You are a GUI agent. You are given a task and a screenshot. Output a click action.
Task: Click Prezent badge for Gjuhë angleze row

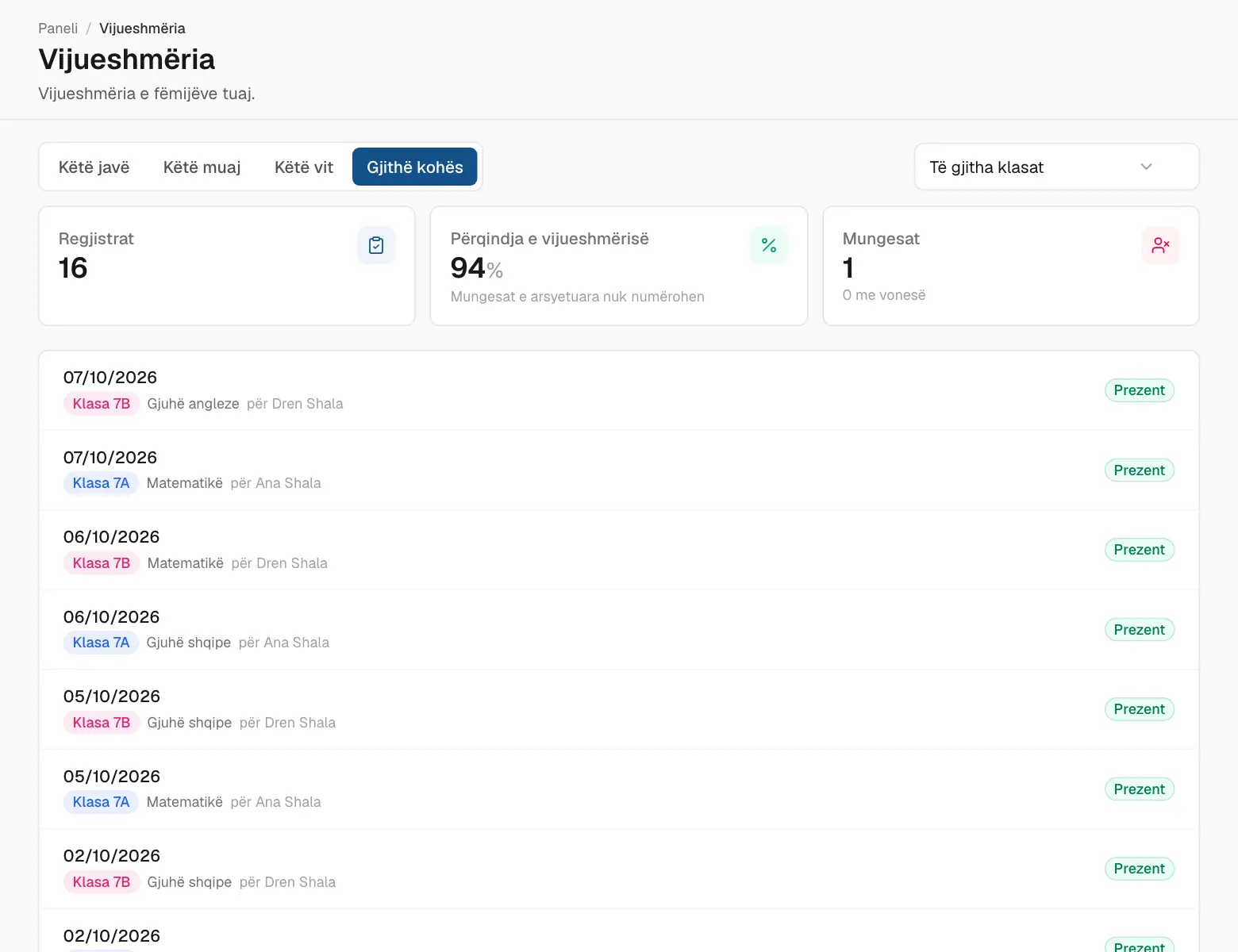click(1139, 390)
